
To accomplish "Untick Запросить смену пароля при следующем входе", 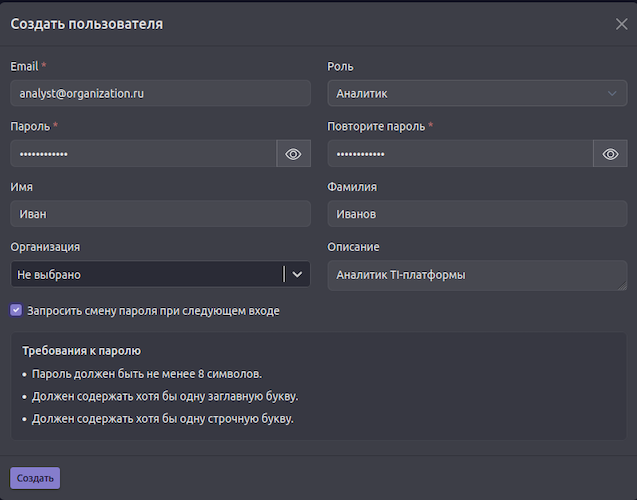I will [16, 311].
